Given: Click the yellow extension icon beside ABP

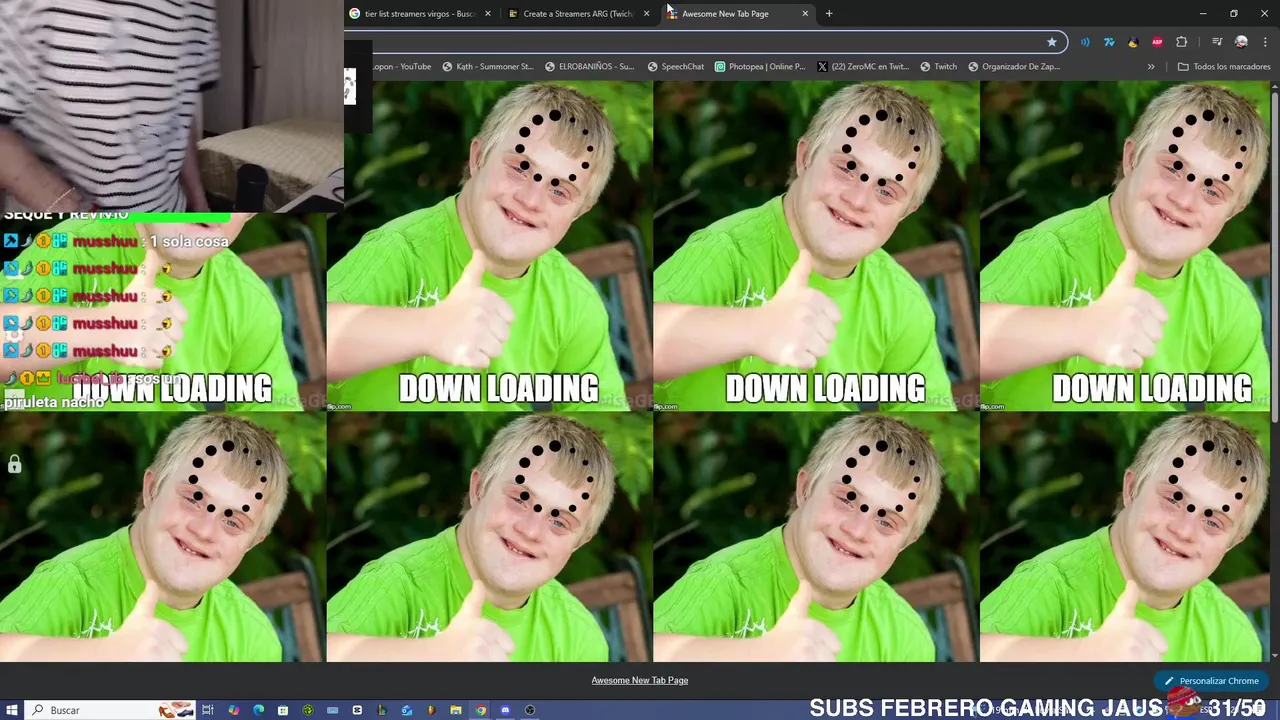Looking at the screenshot, I should point(1133,42).
